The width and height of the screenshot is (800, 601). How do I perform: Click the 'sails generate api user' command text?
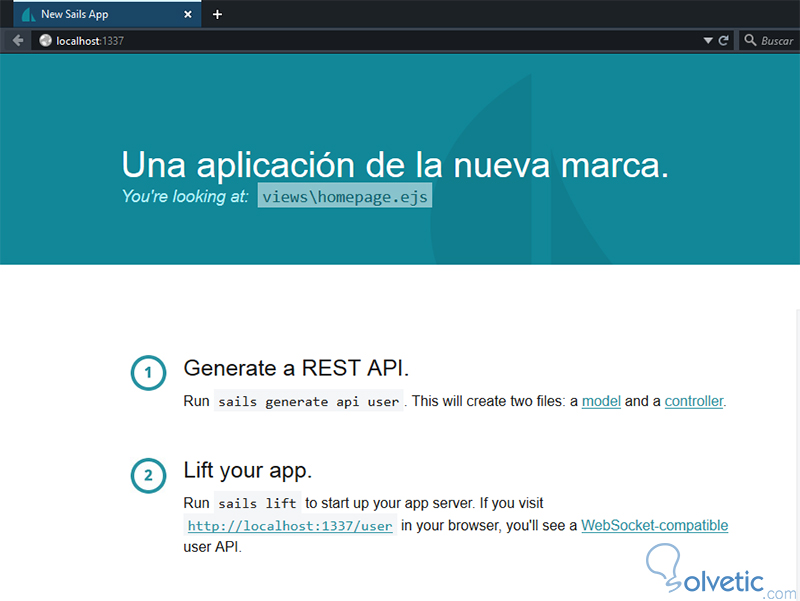pos(308,402)
